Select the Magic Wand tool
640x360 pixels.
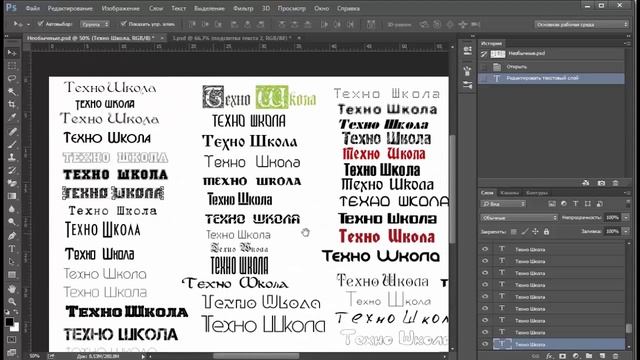(12, 91)
